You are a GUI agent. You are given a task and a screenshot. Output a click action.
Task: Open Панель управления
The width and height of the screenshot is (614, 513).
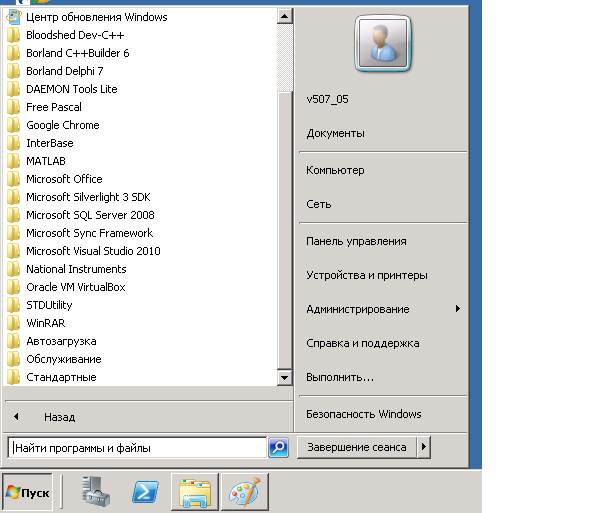[356, 241]
